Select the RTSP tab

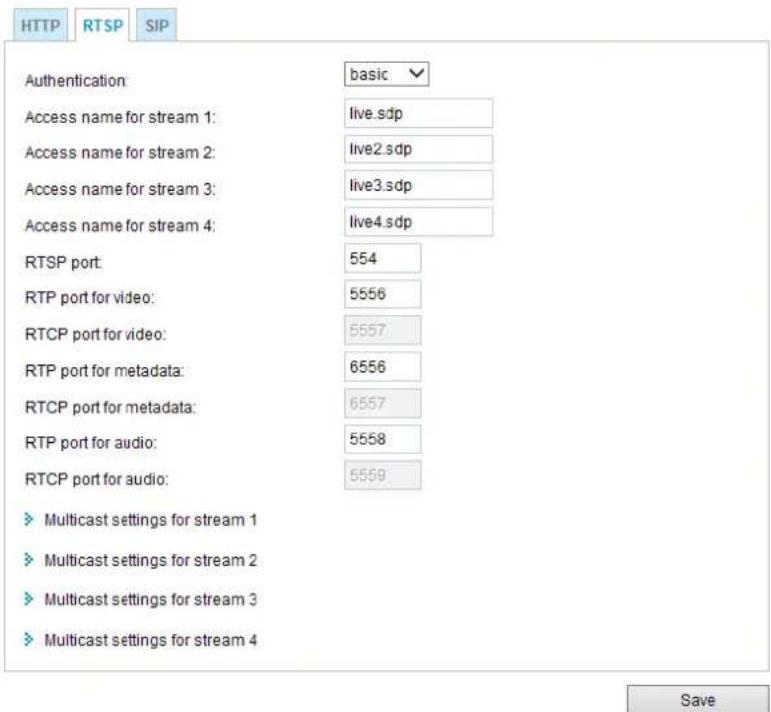point(102,25)
